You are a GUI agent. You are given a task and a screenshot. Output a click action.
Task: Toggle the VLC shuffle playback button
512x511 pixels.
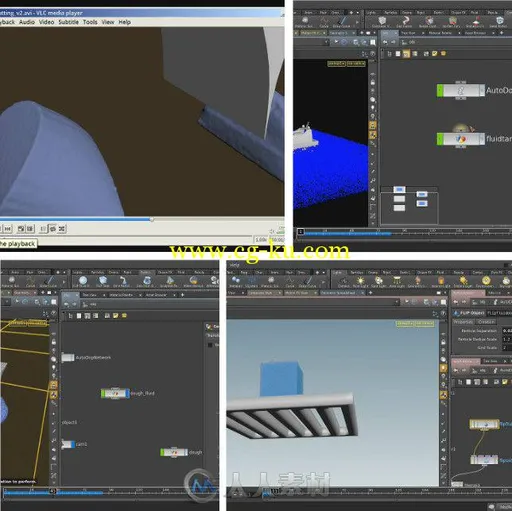(62, 229)
